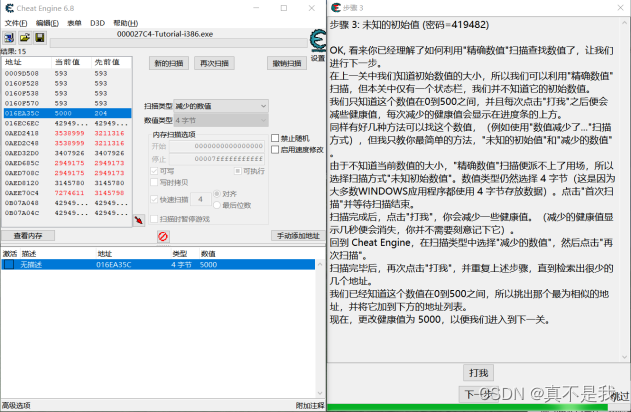631x412 pixels.
Task: Open the 文件(F) menu
Action: click(16, 23)
